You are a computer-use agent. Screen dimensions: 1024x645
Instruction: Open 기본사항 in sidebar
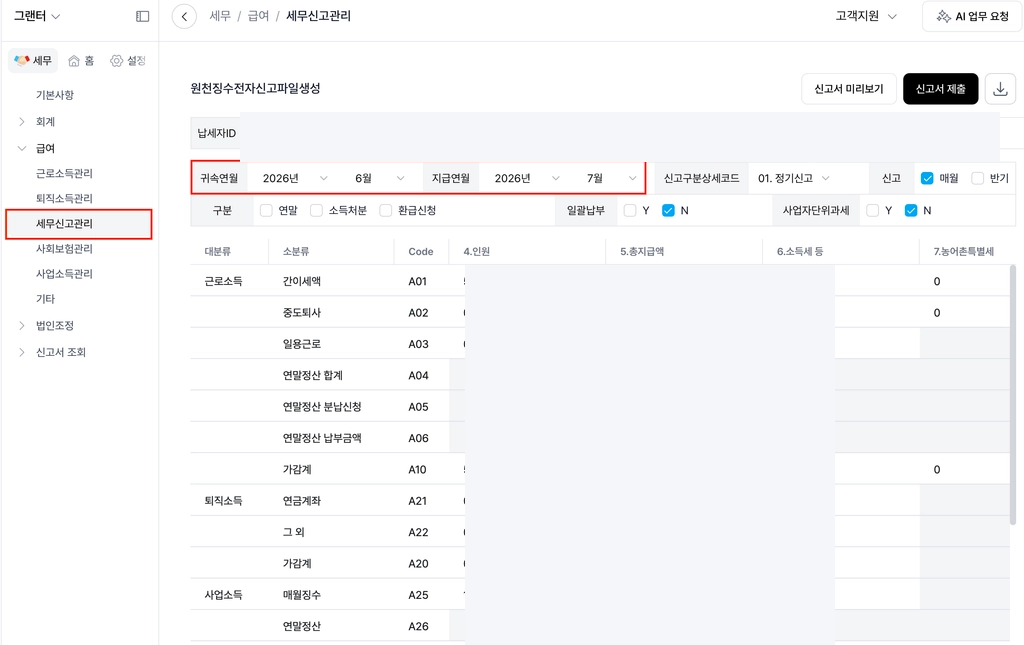(x=55, y=95)
